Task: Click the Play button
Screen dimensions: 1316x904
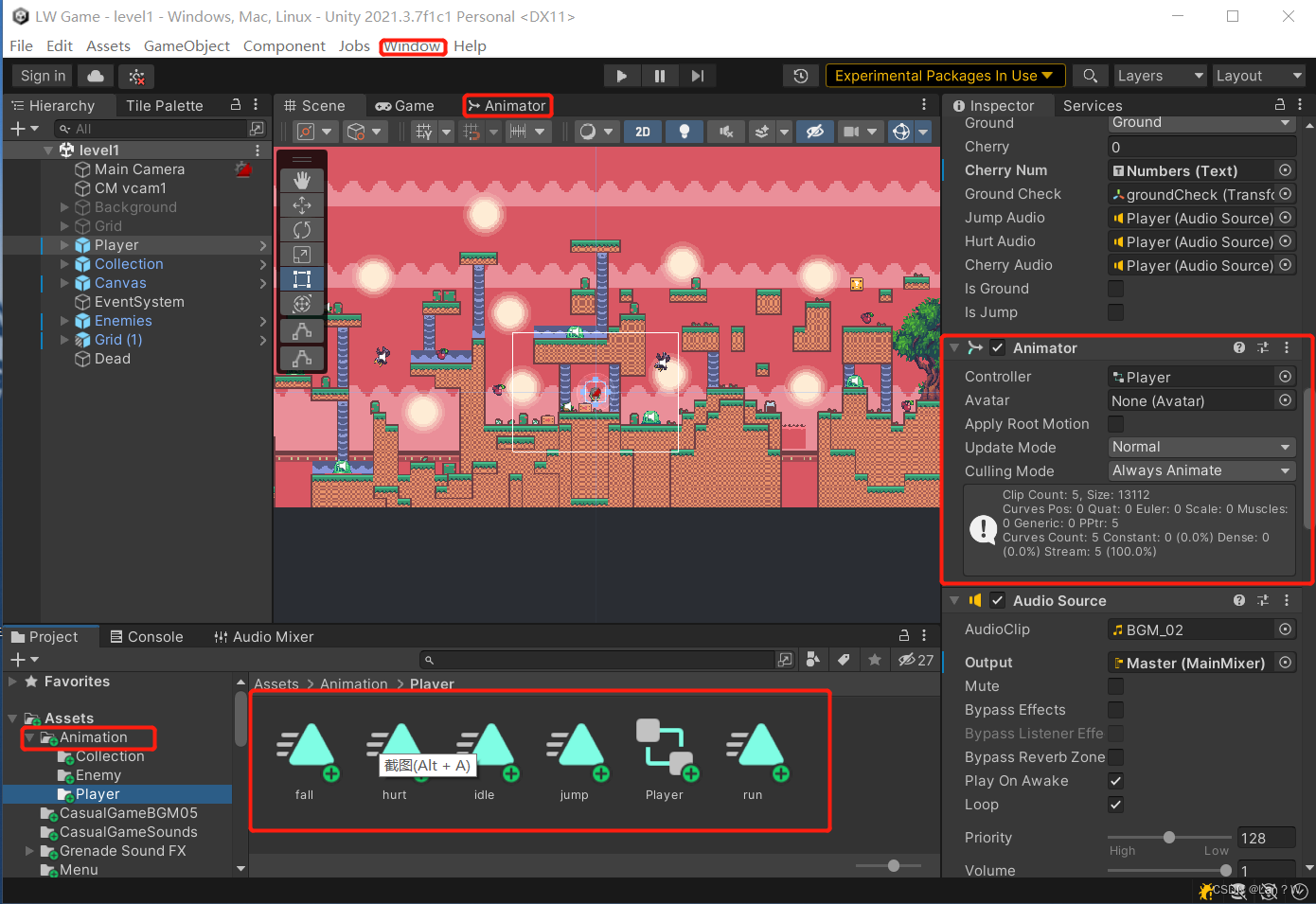Action: (x=621, y=76)
